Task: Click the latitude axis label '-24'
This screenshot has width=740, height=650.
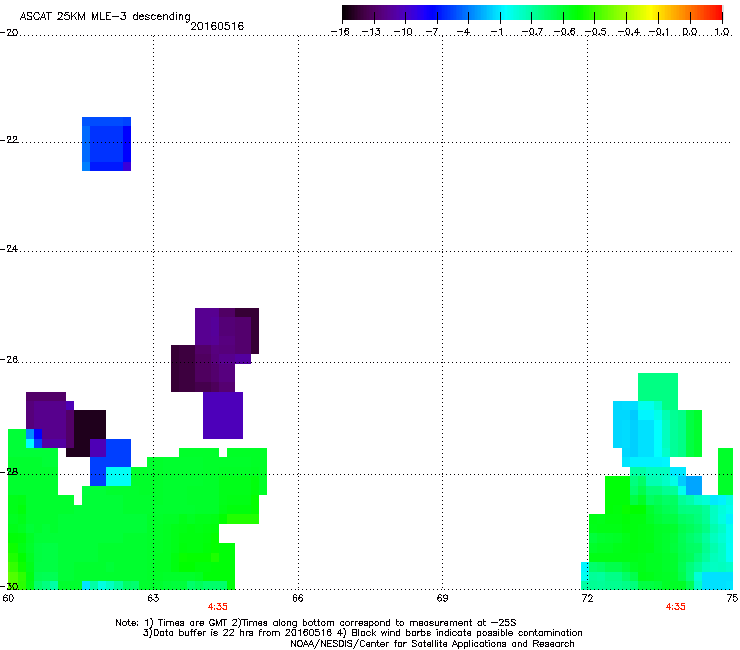Action: tap(9, 249)
